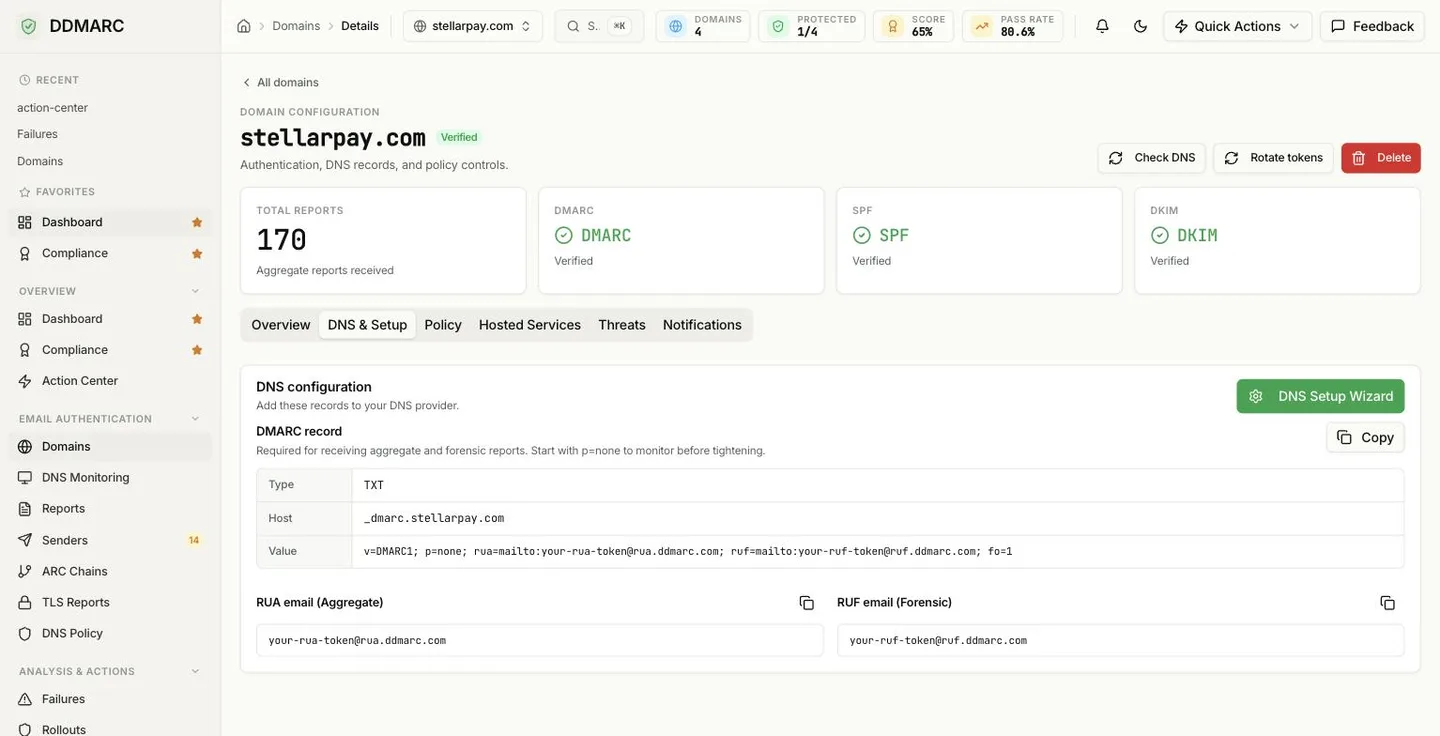Launch the DNS Setup Wizard
Image resolution: width=1440 pixels, height=736 pixels.
point(1320,396)
